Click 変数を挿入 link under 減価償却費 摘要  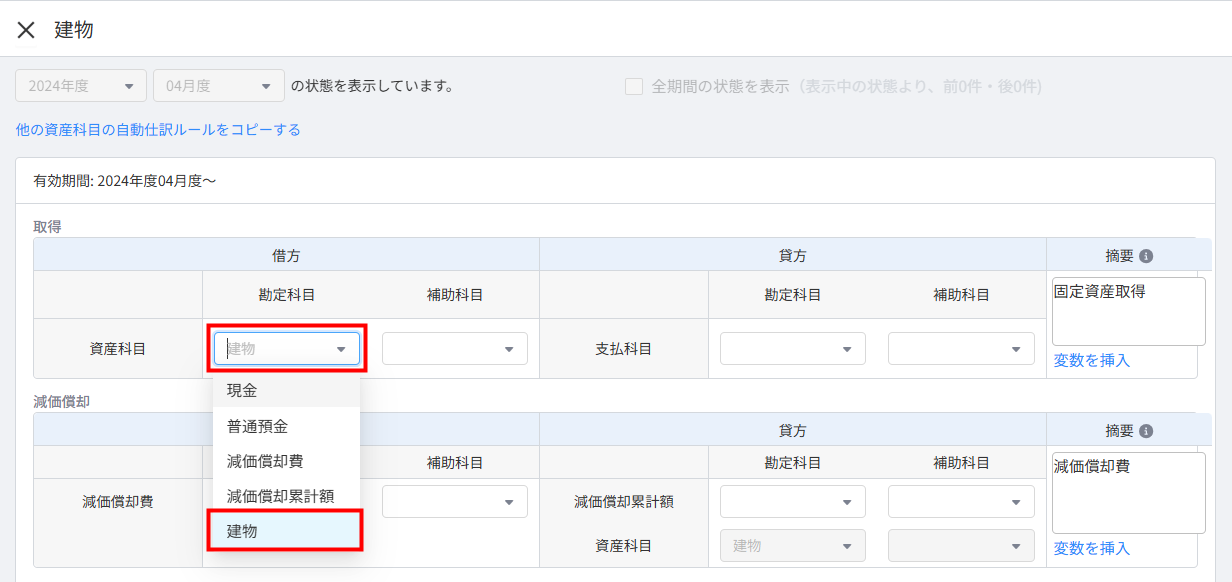1091,548
